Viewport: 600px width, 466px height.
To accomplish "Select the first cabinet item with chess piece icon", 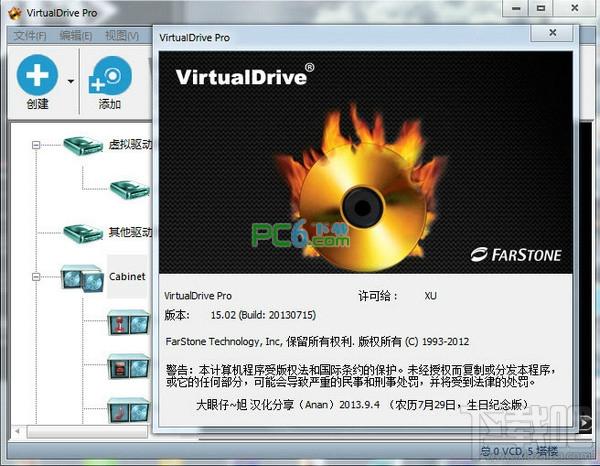I will pos(128,323).
